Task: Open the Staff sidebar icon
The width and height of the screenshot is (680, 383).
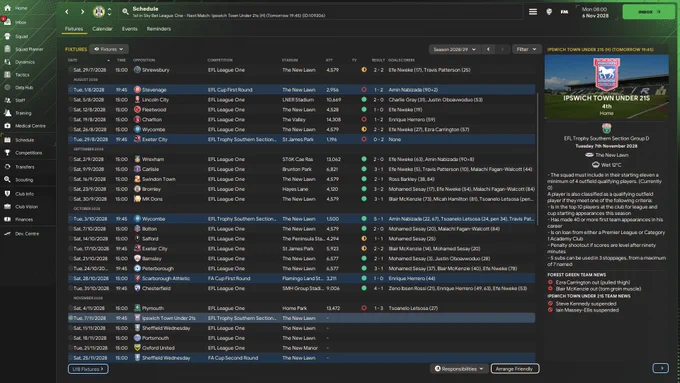Action: tap(7, 100)
